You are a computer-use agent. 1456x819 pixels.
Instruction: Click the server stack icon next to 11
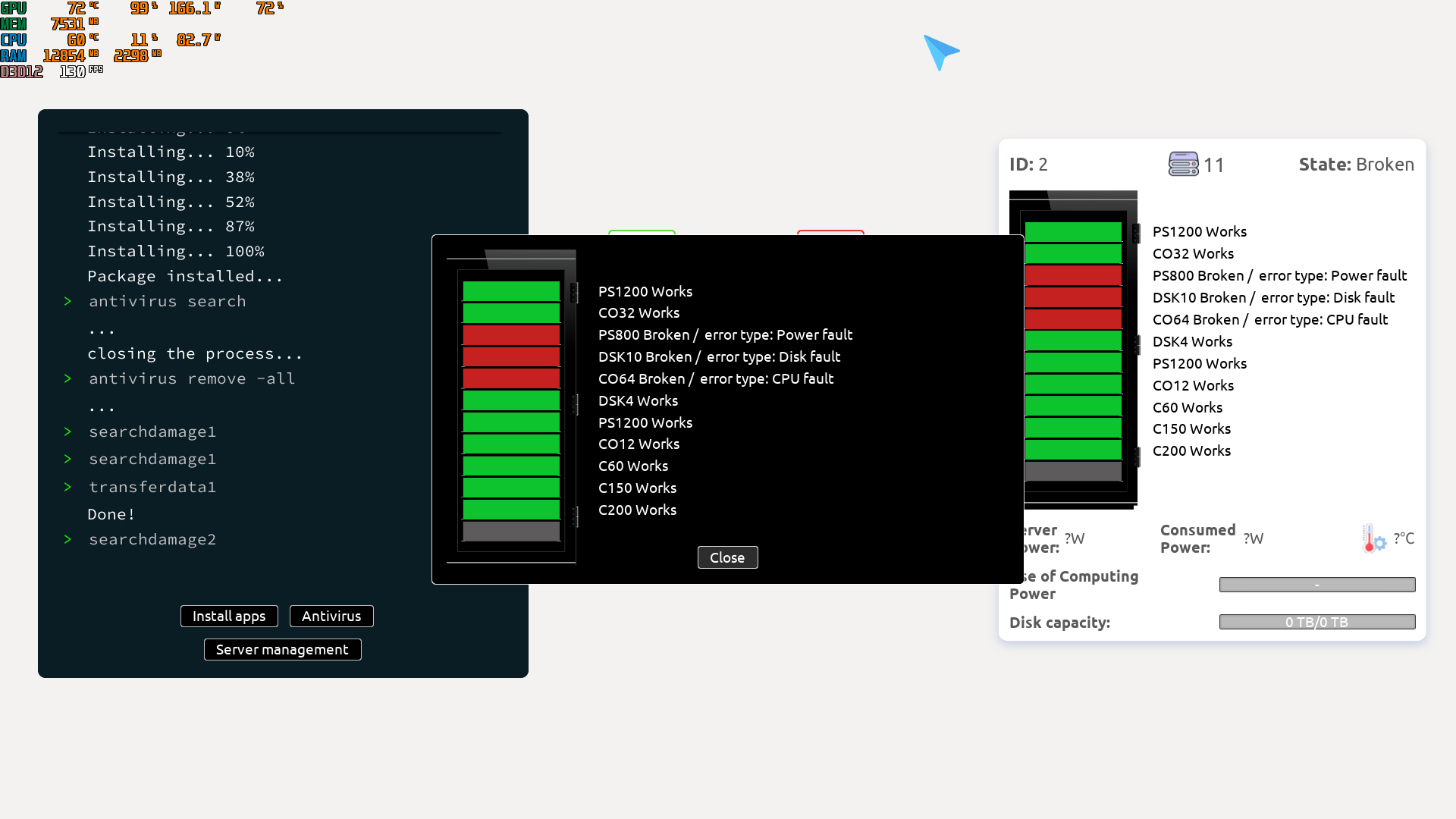pos(1183,164)
